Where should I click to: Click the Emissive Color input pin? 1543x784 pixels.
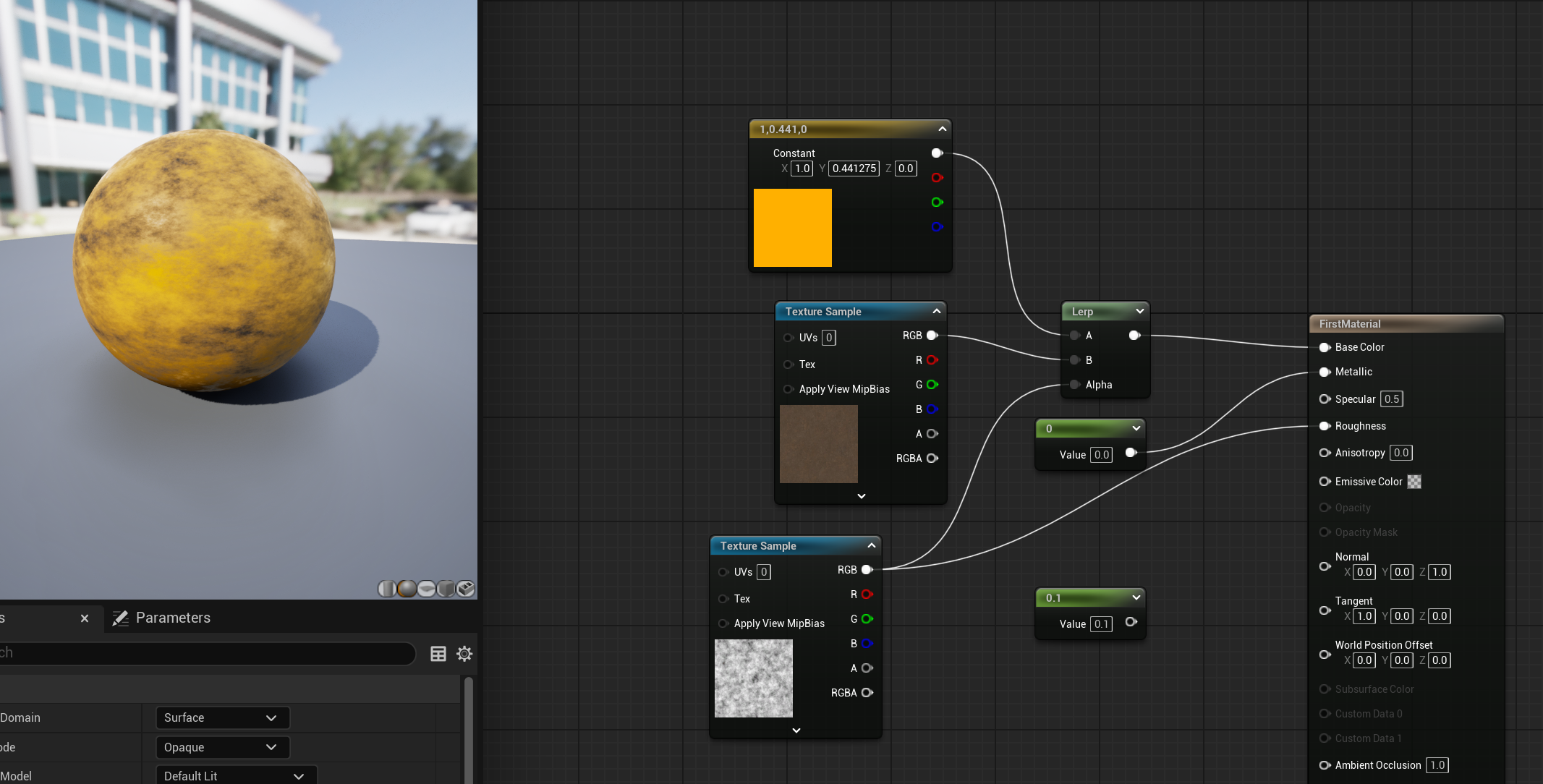point(1325,482)
